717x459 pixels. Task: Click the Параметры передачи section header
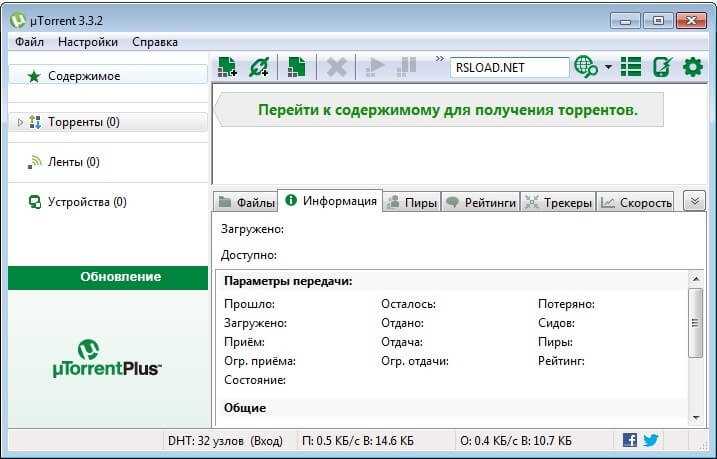click(x=288, y=281)
